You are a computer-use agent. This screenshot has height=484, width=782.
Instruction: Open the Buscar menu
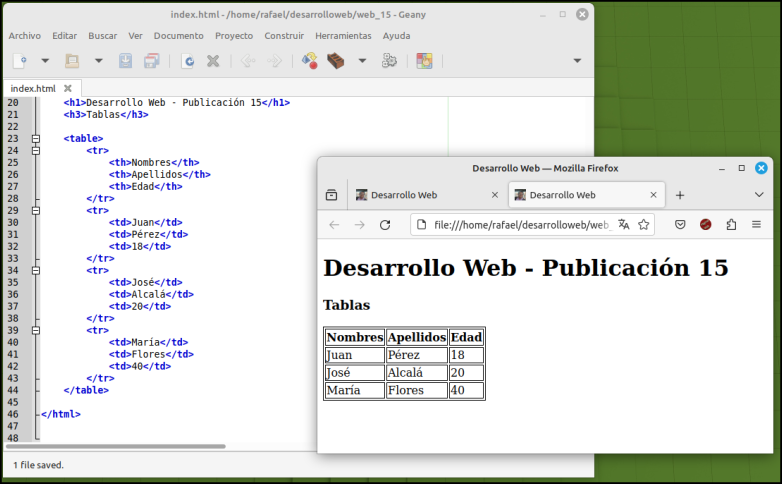coord(103,36)
